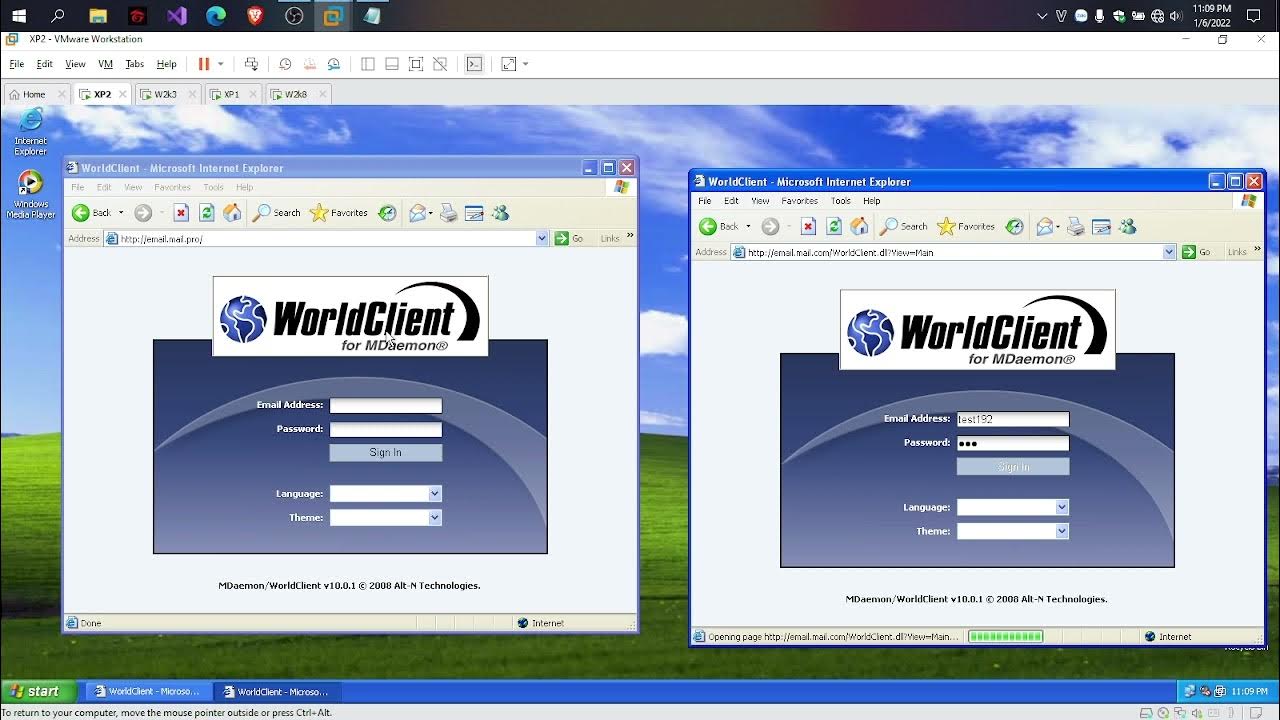Click Refresh icon in left IE window

[x=207, y=213]
